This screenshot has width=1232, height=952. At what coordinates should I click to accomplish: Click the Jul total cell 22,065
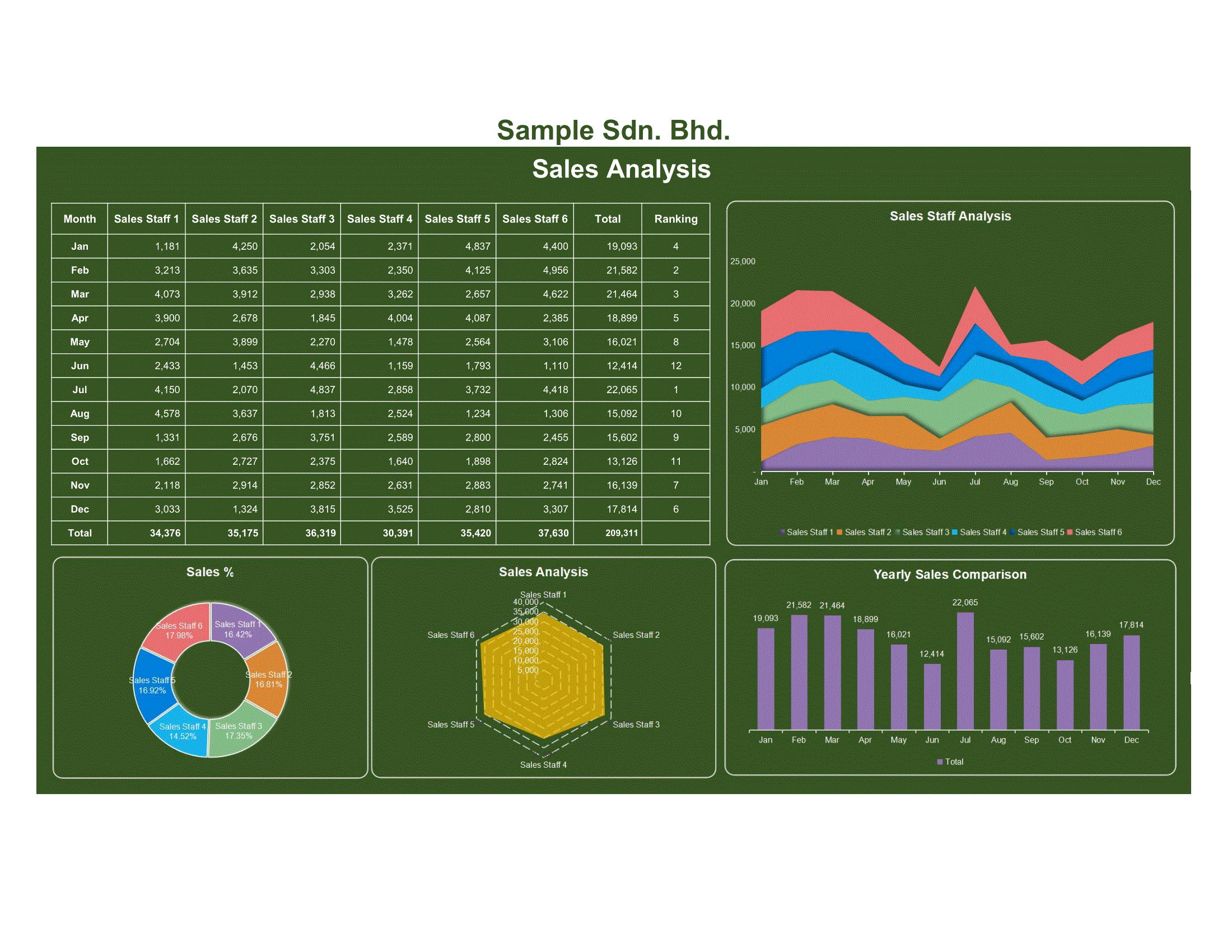621,390
